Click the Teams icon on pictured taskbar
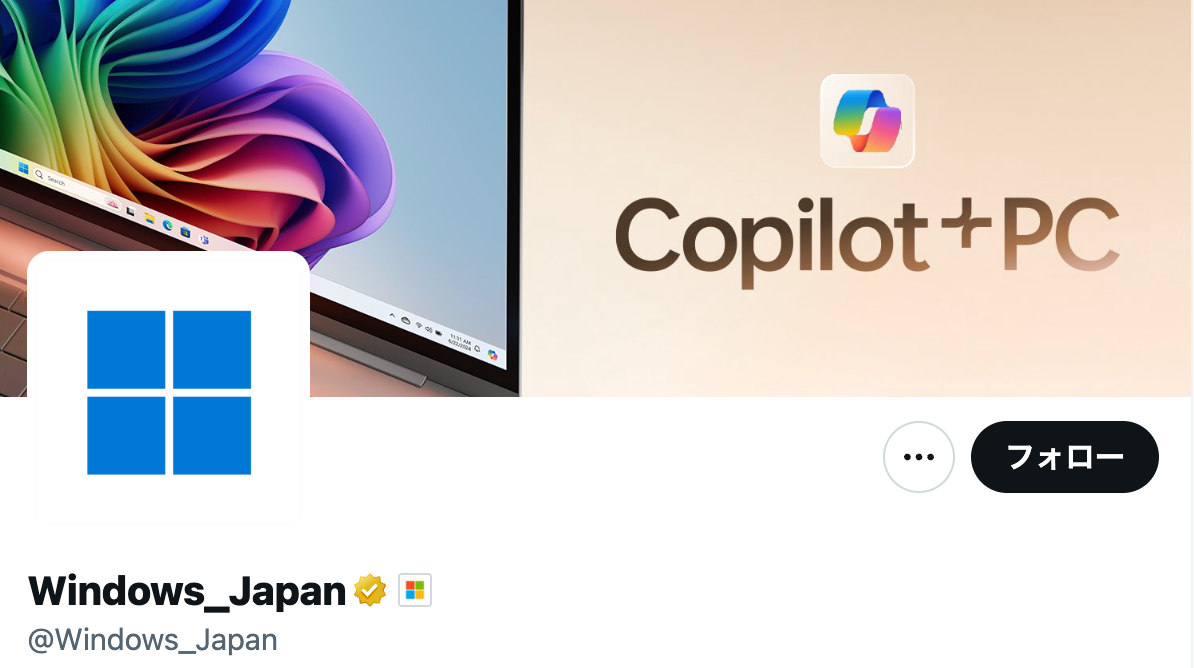Image resolution: width=1194 pixels, height=668 pixels. 204,239
